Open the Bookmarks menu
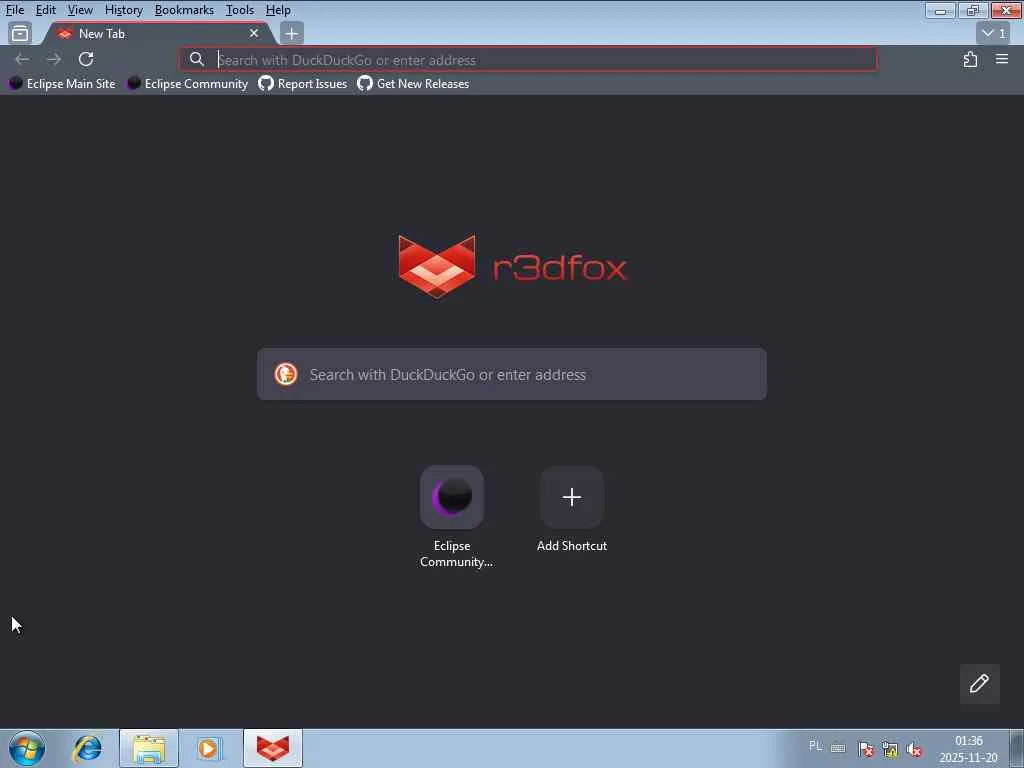1024x768 pixels. click(x=184, y=10)
